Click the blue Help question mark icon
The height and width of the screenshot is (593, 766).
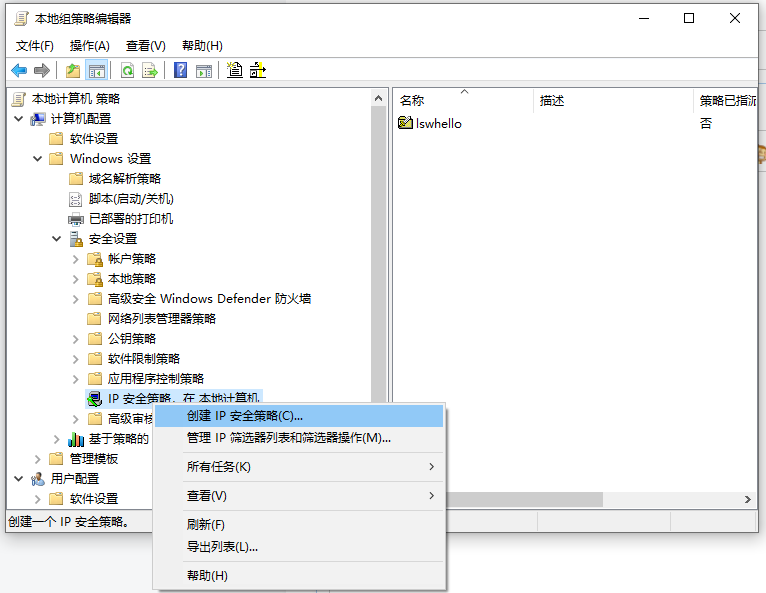[x=180, y=70]
